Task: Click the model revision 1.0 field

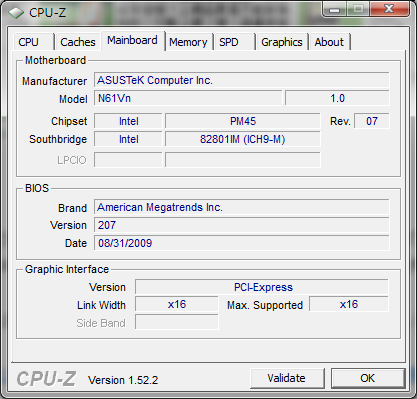Action: (337, 98)
